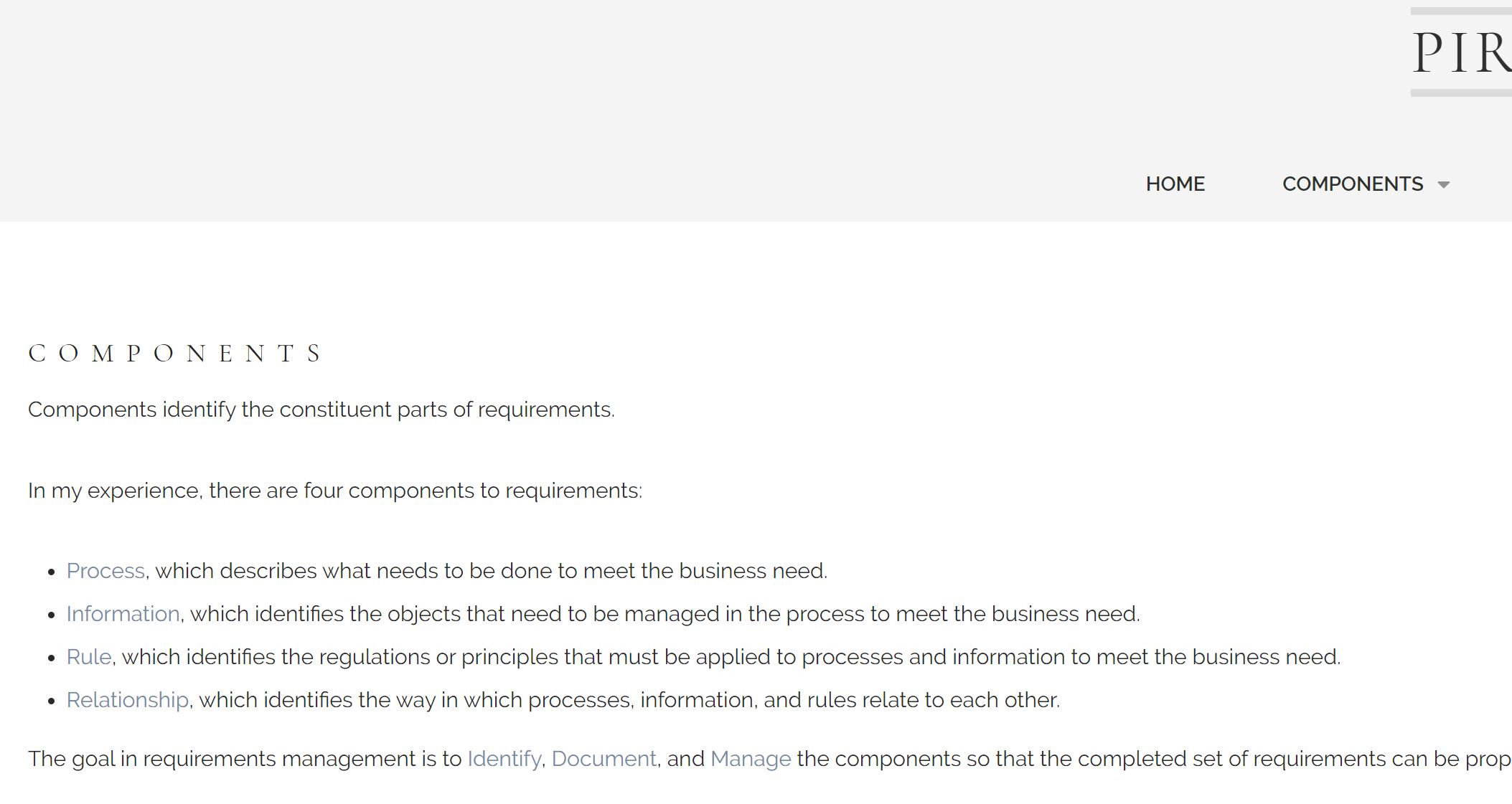Open the COMPONENTS nav menu item
Image resolution: width=1512 pixels, height=804 pixels.
click(1352, 184)
